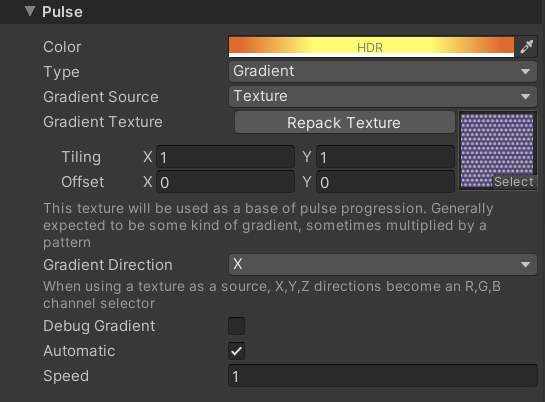Click the R,G,B channel selector help text
The image size is (545, 402).
coord(272,295)
